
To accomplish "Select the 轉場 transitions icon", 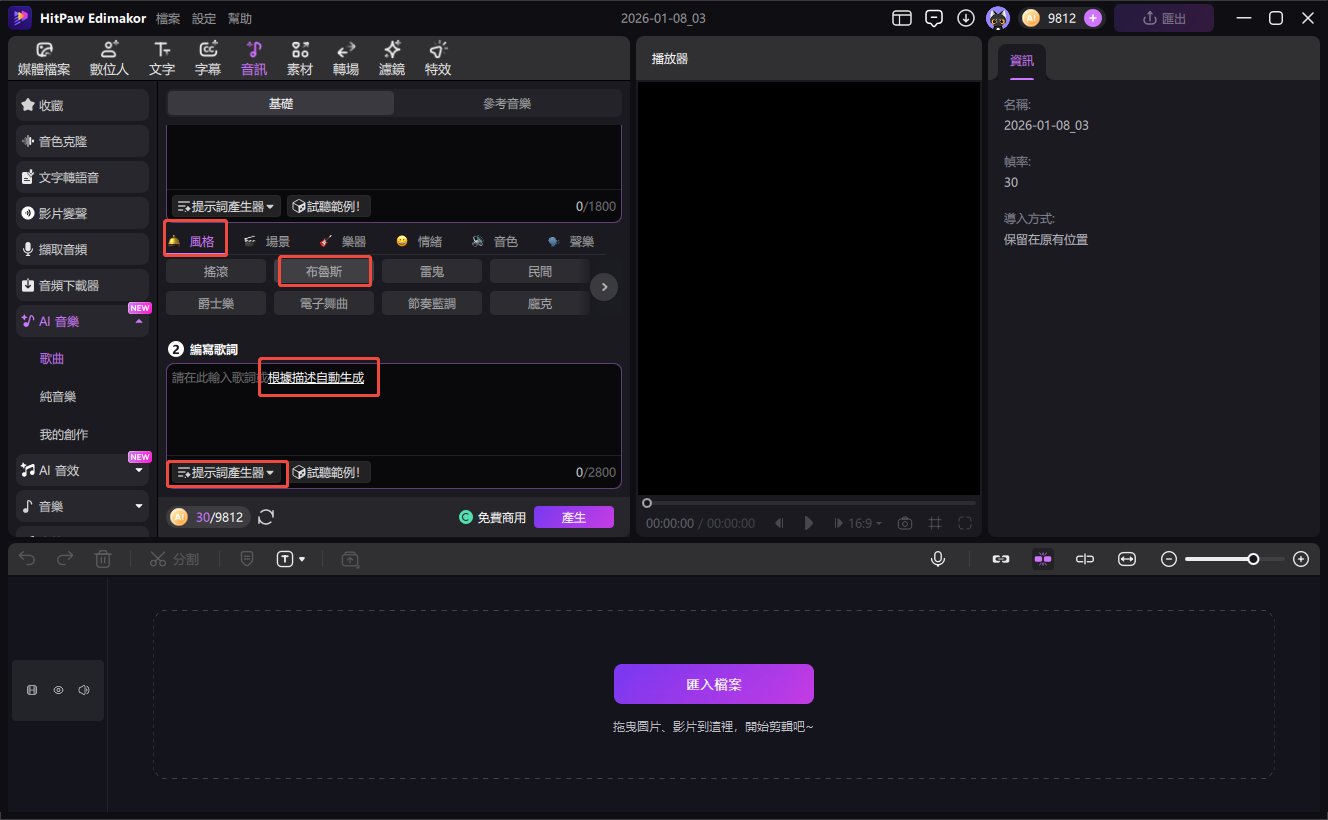I will (346, 59).
